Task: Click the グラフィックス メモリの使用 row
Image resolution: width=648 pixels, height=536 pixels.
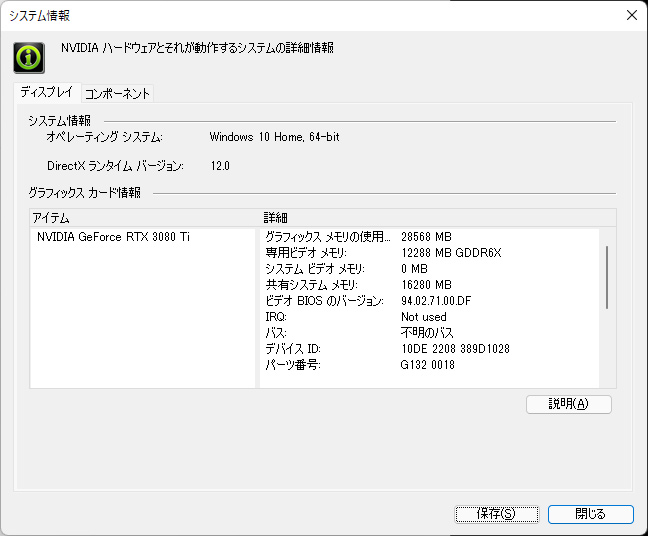Action: tap(429, 237)
